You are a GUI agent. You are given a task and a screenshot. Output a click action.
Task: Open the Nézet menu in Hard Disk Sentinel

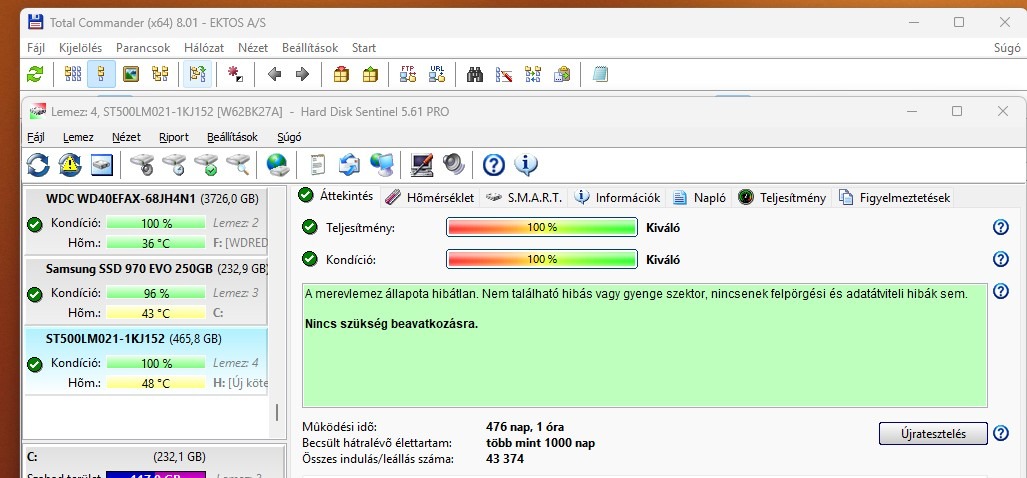126,138
